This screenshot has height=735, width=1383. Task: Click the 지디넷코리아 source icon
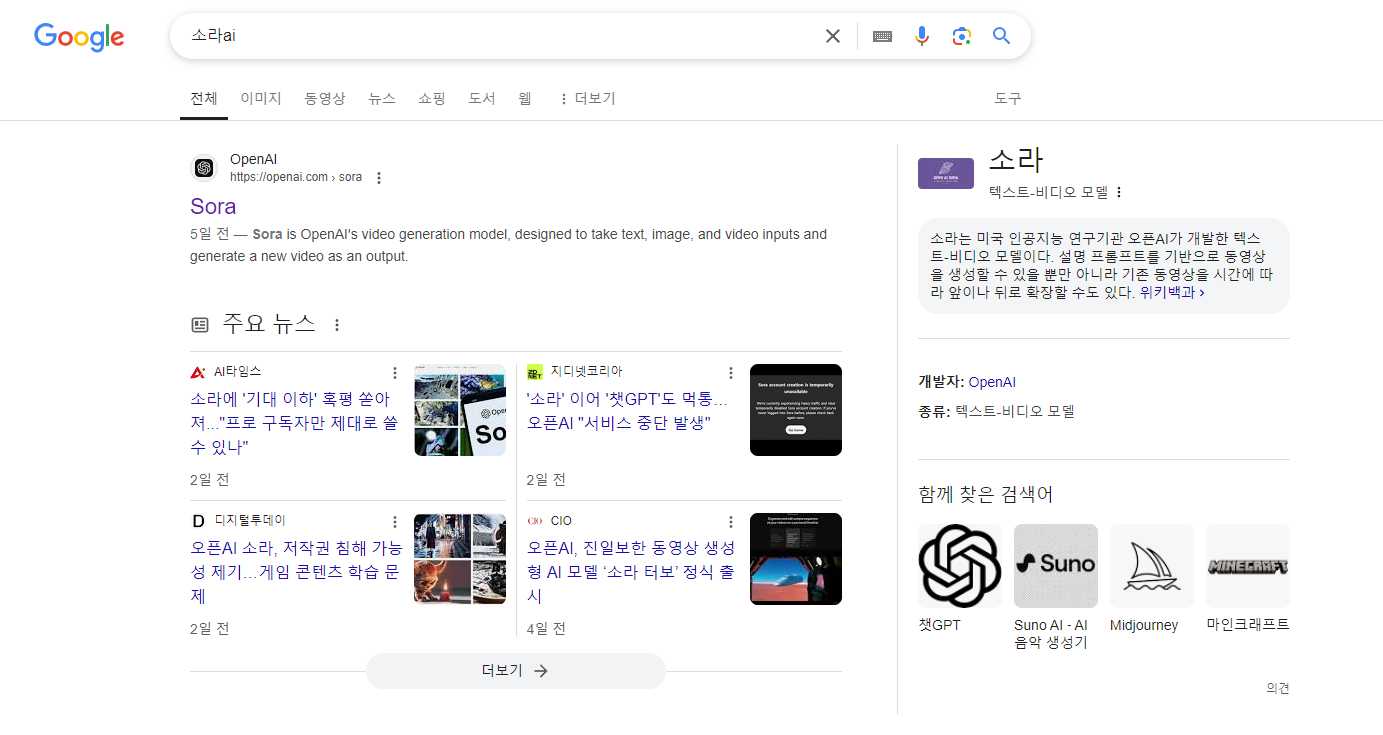535,372
